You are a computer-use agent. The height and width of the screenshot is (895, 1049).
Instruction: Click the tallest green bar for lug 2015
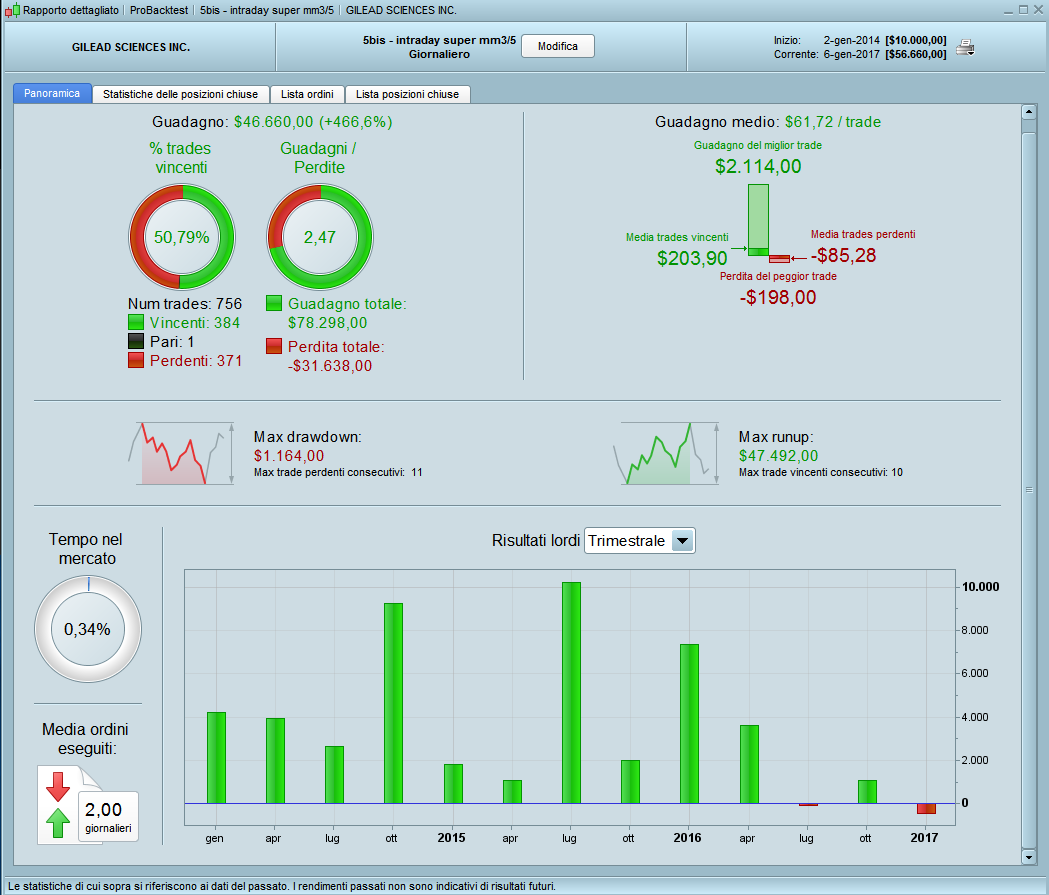pyautogui.click(x=571, y=692)
